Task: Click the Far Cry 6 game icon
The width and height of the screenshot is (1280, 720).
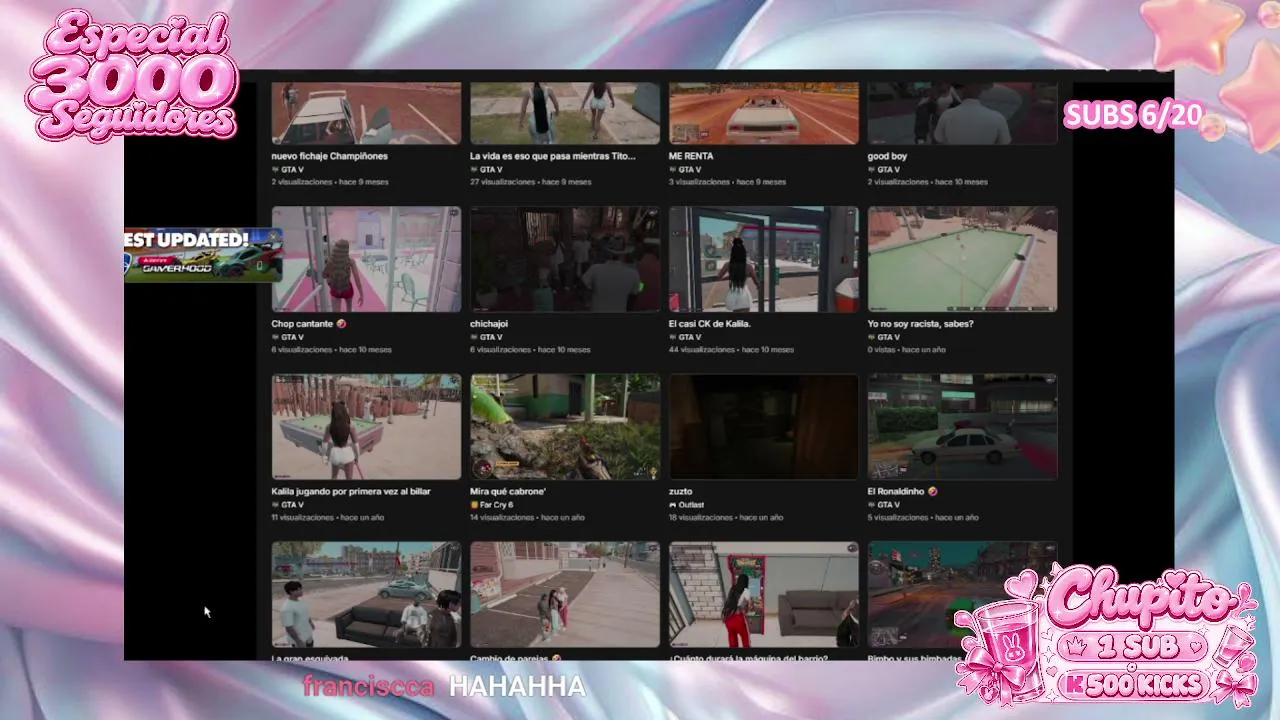Action: point(474,505)
